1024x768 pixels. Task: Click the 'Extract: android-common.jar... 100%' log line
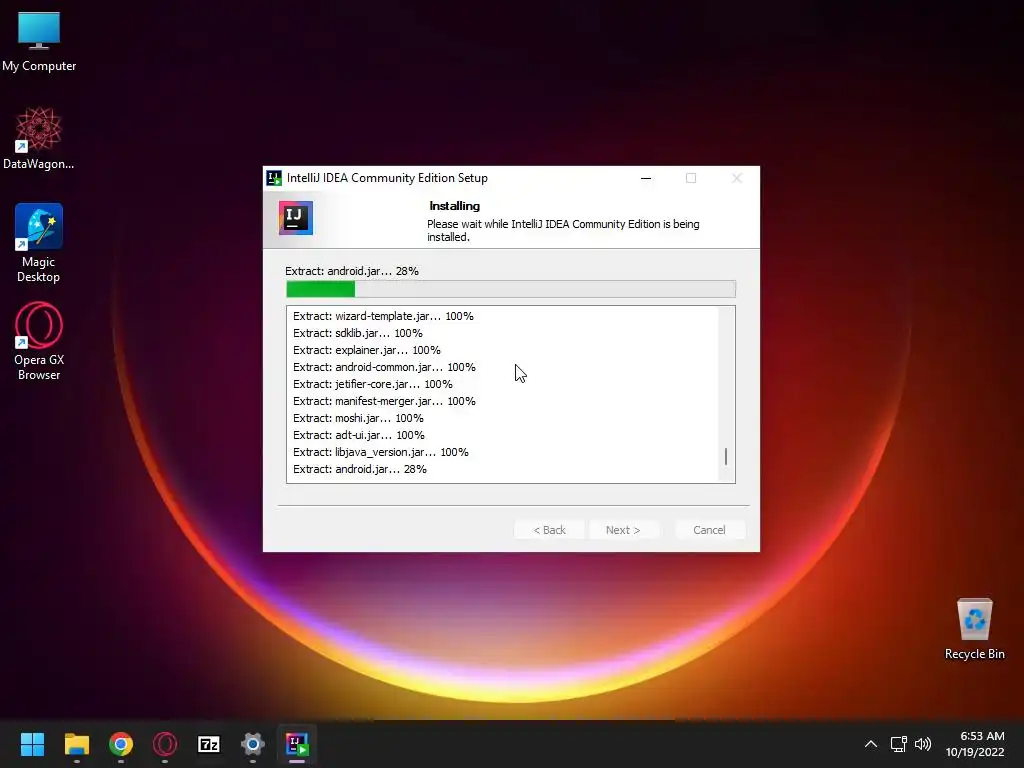pos(385,367)
